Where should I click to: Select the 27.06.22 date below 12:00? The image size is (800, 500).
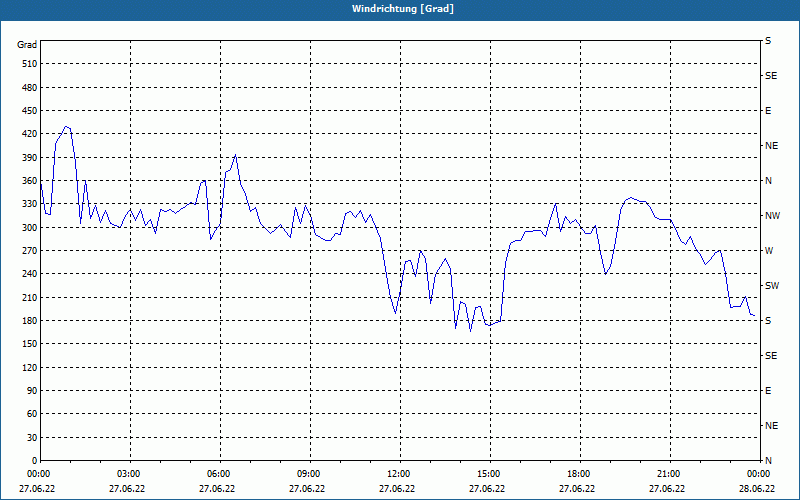[x=396, y=489]
